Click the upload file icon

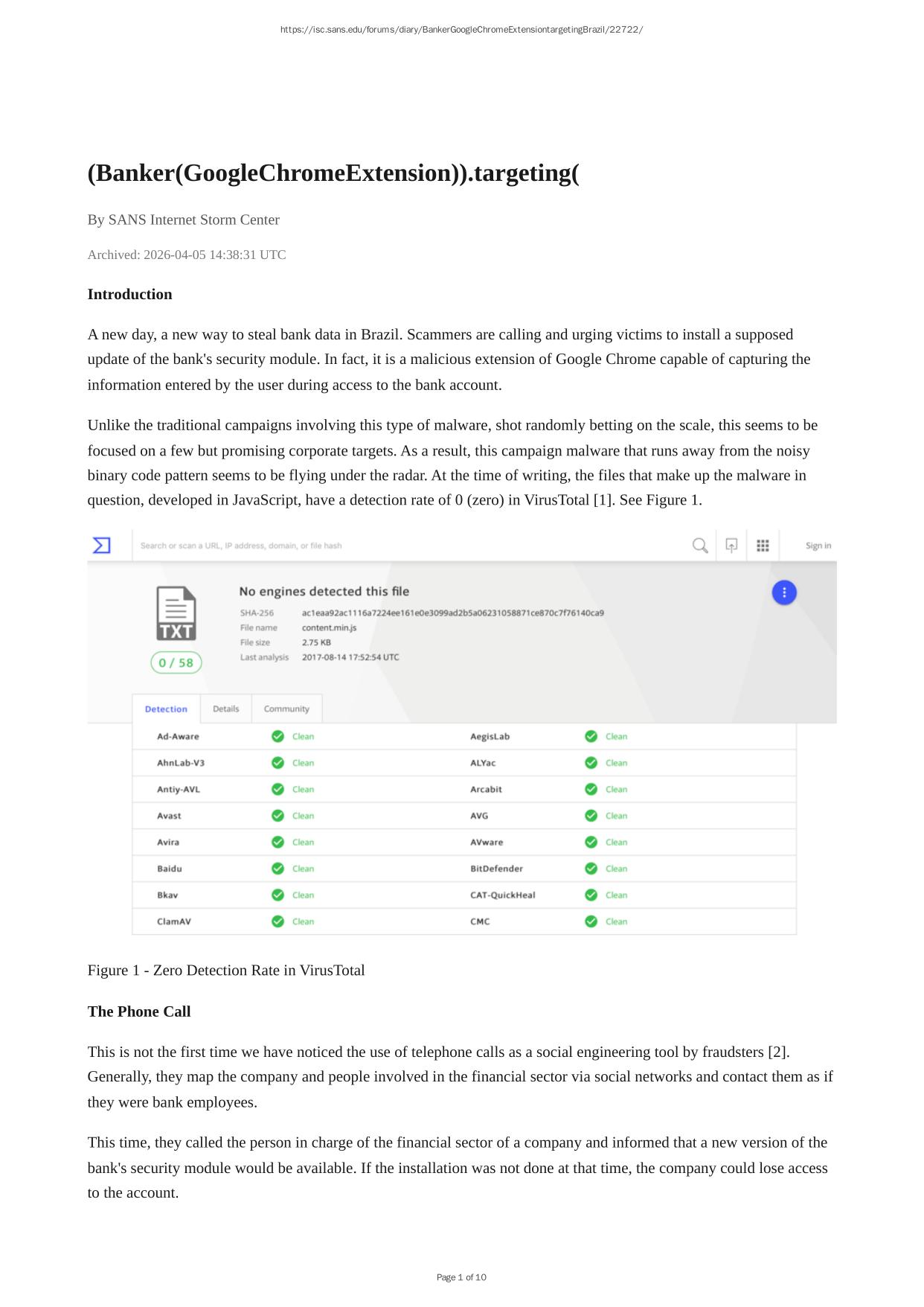pyautogui.click(x=731, y=546)
